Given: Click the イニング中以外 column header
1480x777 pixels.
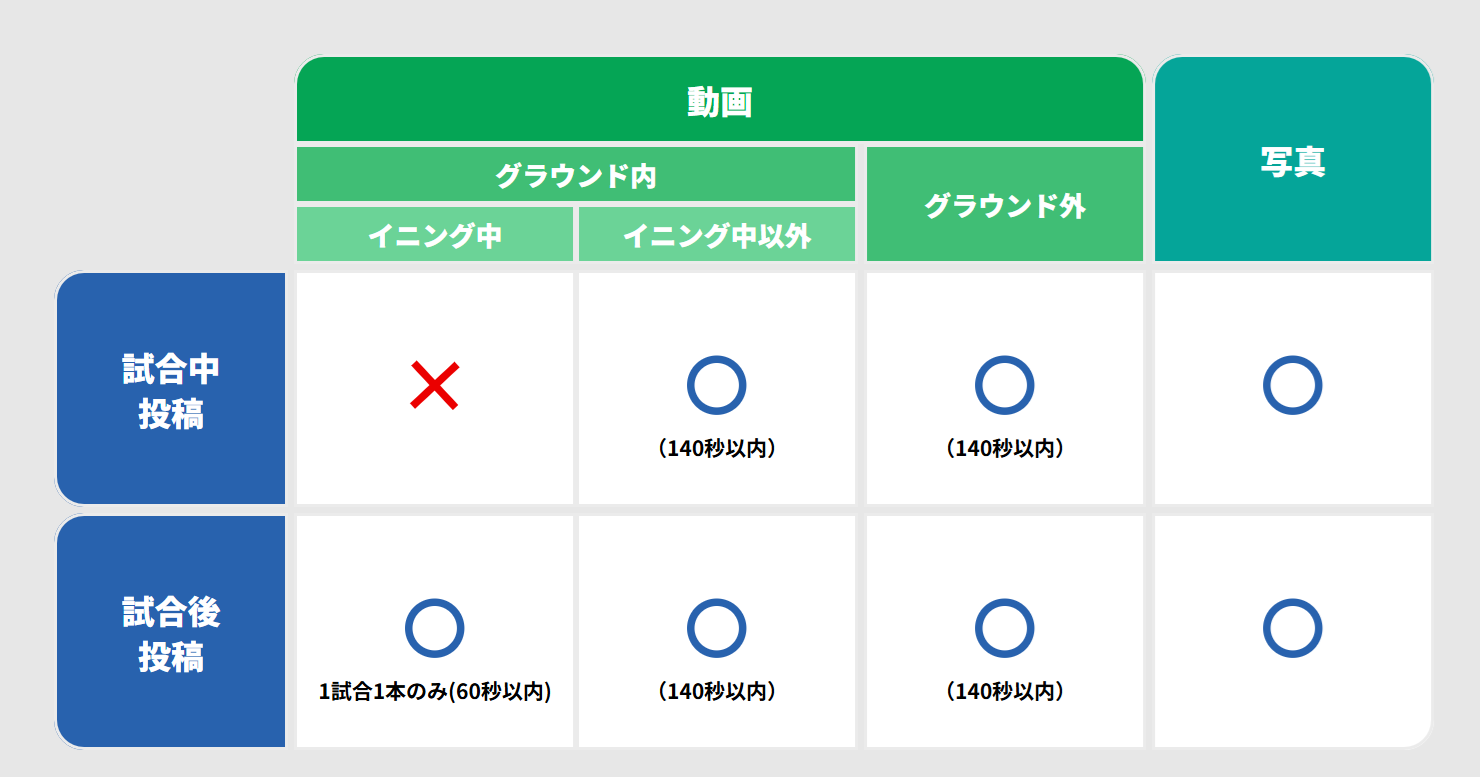Looking at the screenshot, I should point(716,236).
